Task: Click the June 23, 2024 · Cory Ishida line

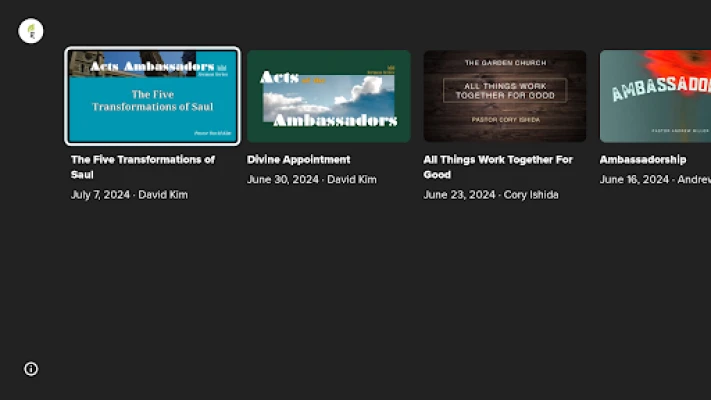Action: 491,195
